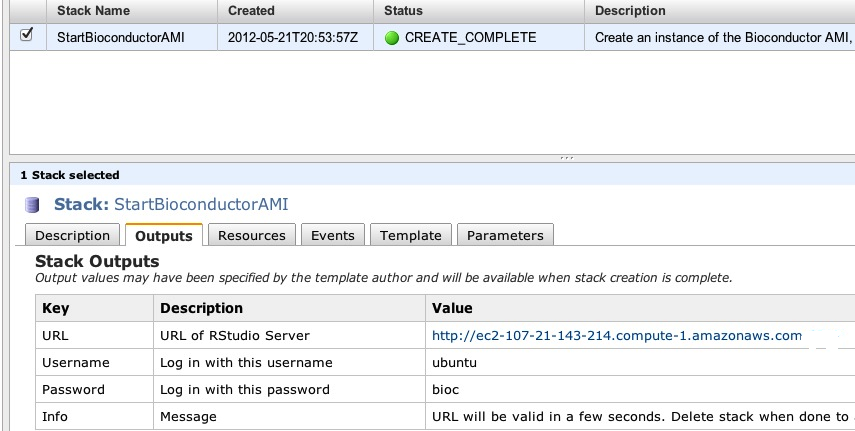Click the ubuntu username value

(x=456, y=362)
